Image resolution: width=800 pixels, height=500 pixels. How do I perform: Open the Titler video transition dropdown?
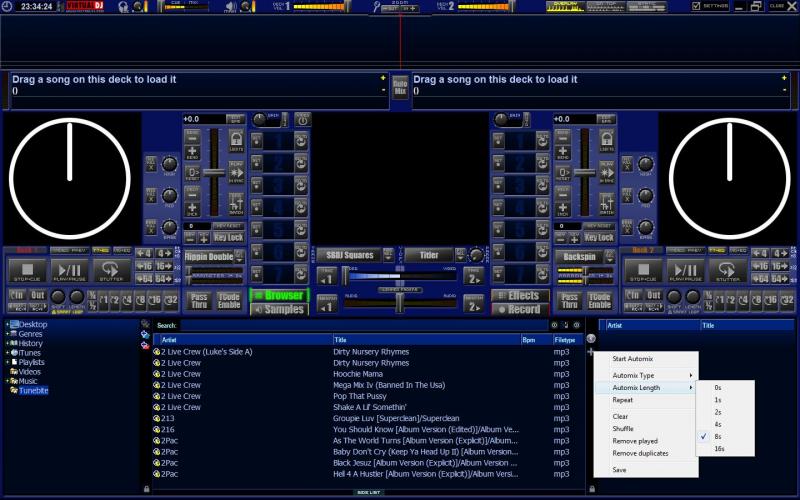(x=461, y=255)
